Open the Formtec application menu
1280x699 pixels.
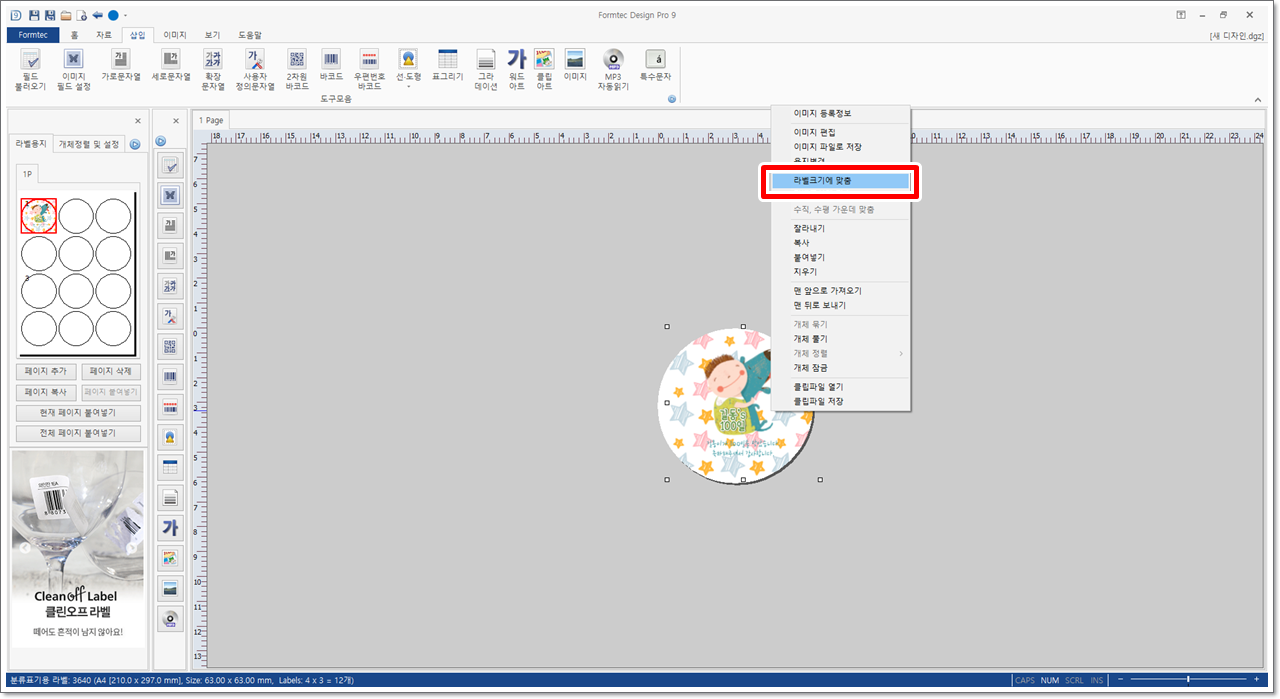tap(33, 34)
